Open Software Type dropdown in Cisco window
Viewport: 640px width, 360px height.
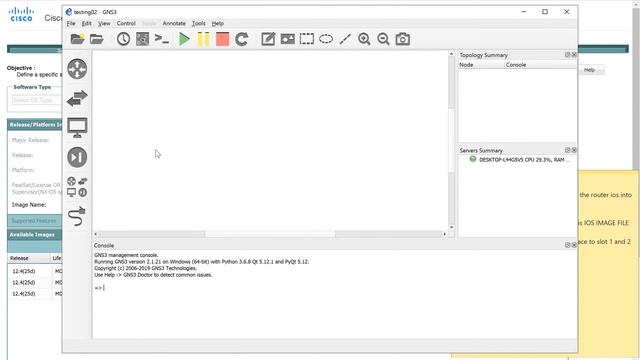point(37,100)
